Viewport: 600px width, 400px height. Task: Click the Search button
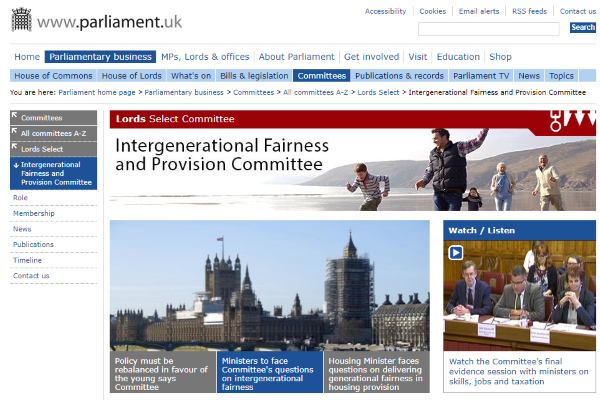[583, 27]
